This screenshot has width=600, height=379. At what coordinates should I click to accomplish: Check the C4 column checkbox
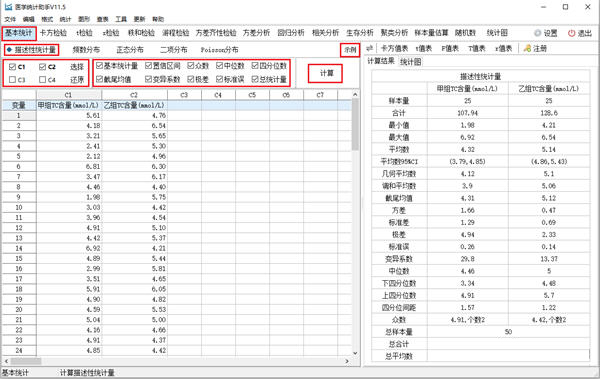[x=42, y=80]
